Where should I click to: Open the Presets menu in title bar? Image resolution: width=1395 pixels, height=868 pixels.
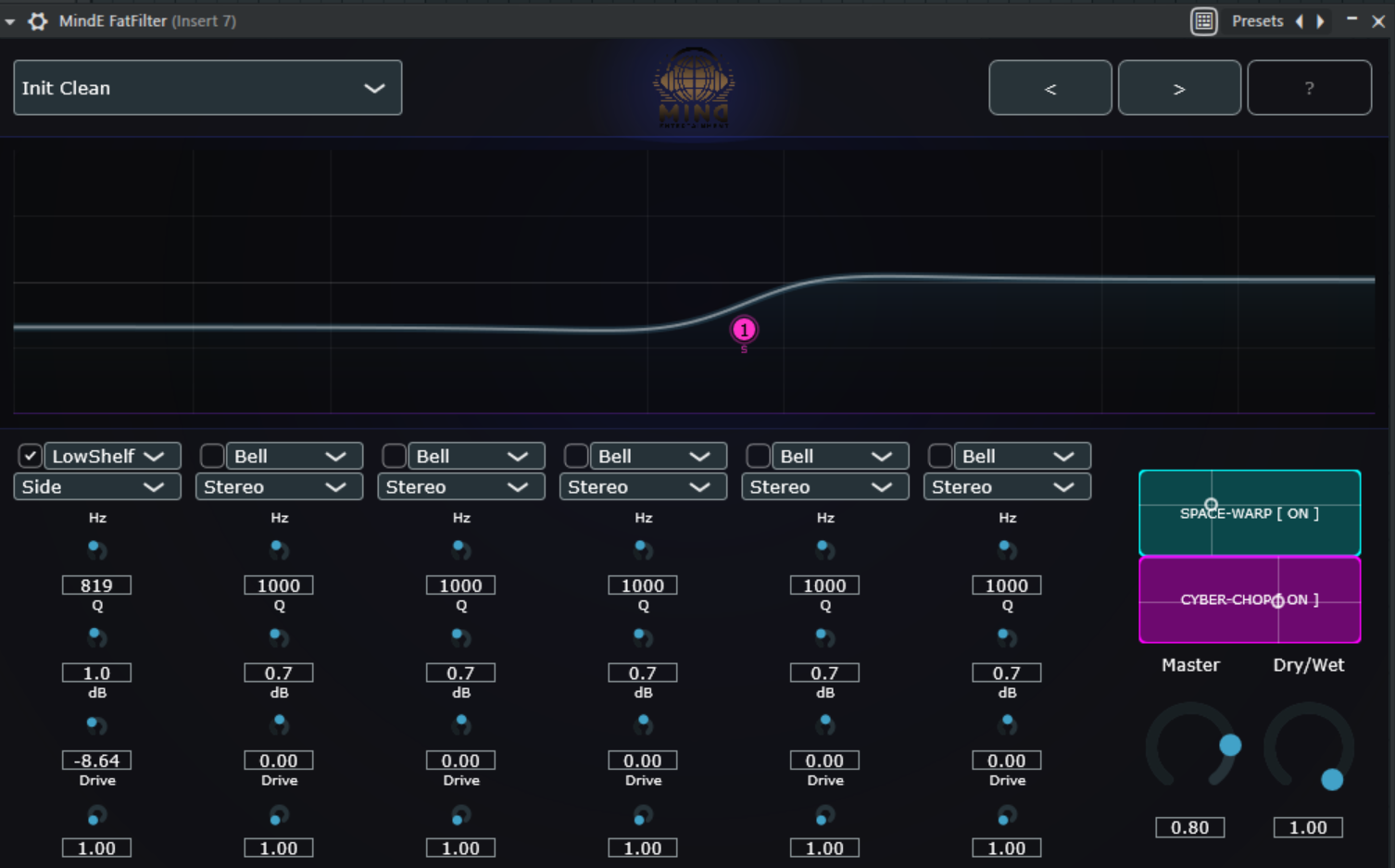click(x=1257, y=20)
